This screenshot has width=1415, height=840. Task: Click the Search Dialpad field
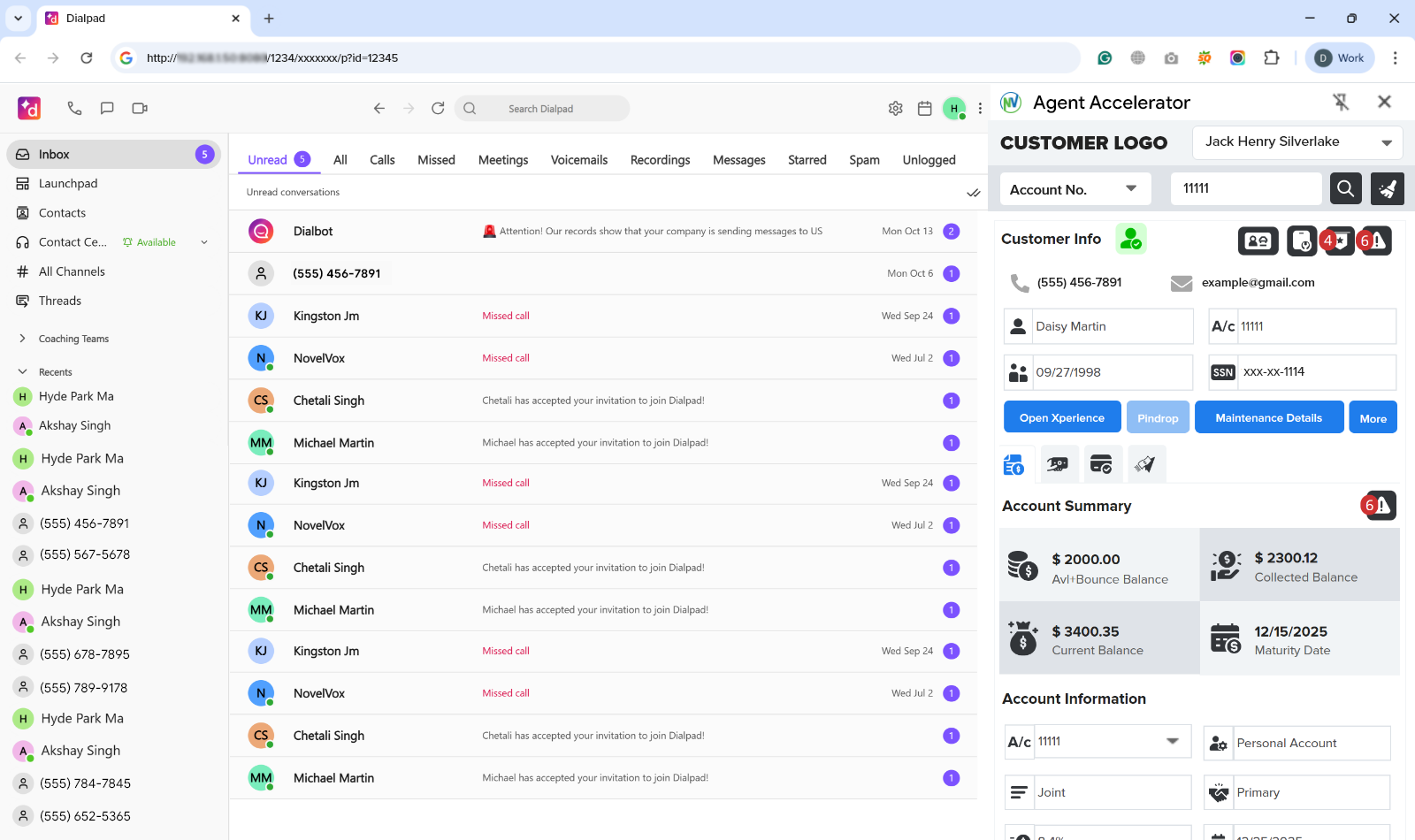(x=541, y=109)
